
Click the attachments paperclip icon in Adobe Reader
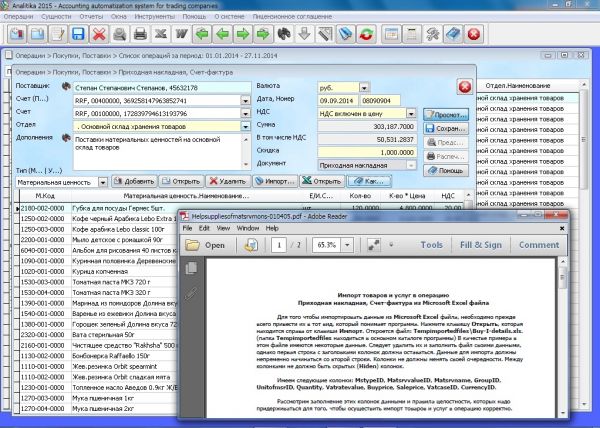(192, 293)
